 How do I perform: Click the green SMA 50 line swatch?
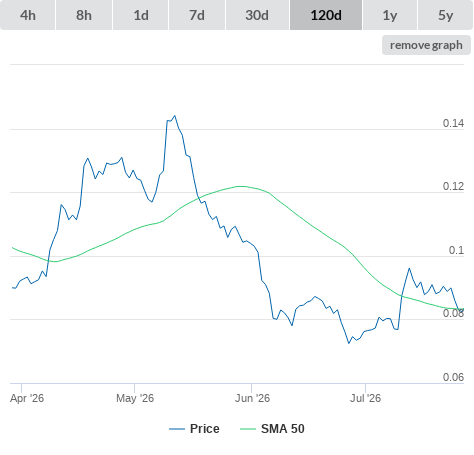click(x=248, y=429)
